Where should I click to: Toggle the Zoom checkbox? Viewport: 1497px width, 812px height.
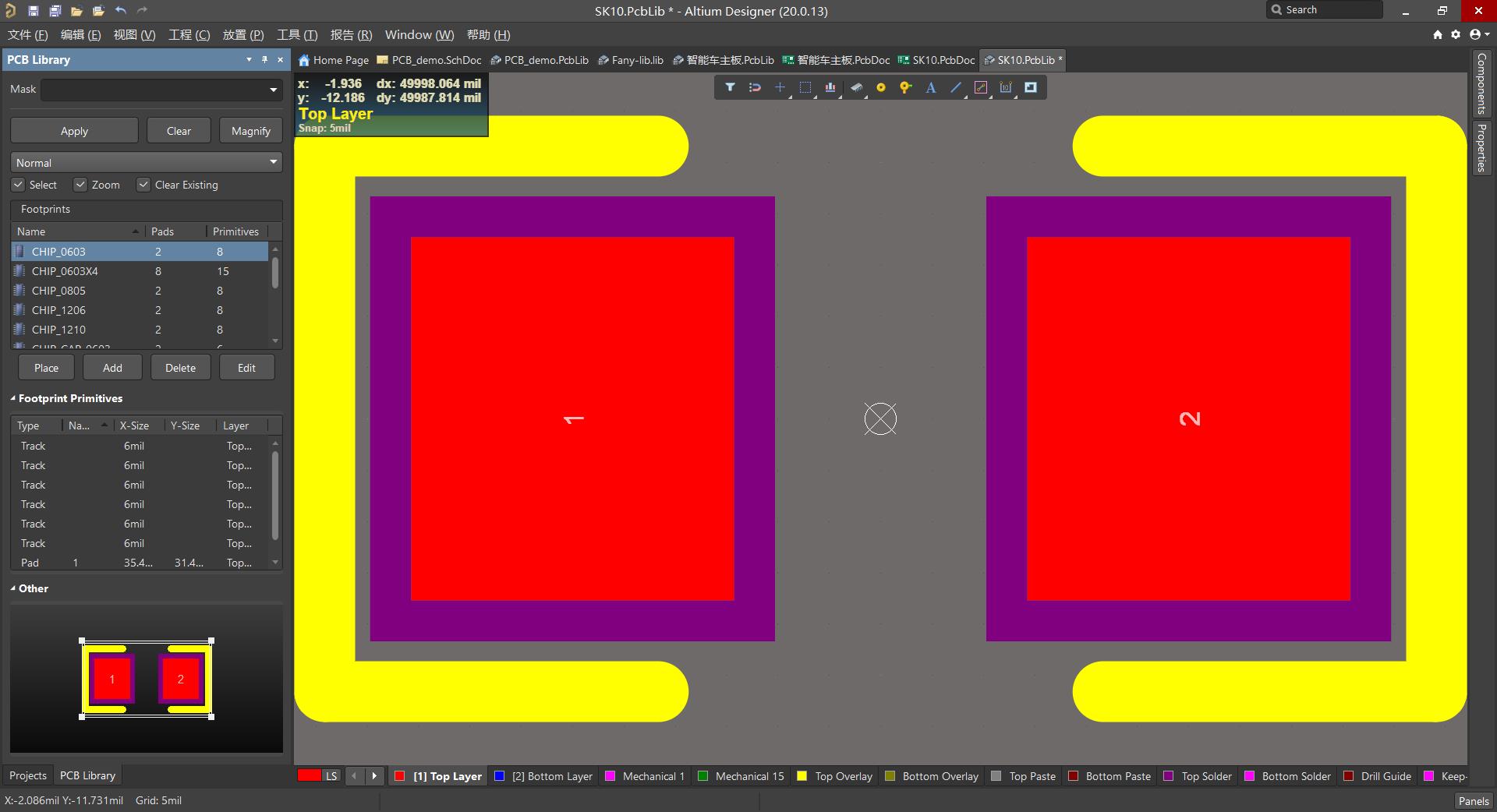tap(80, 185)
